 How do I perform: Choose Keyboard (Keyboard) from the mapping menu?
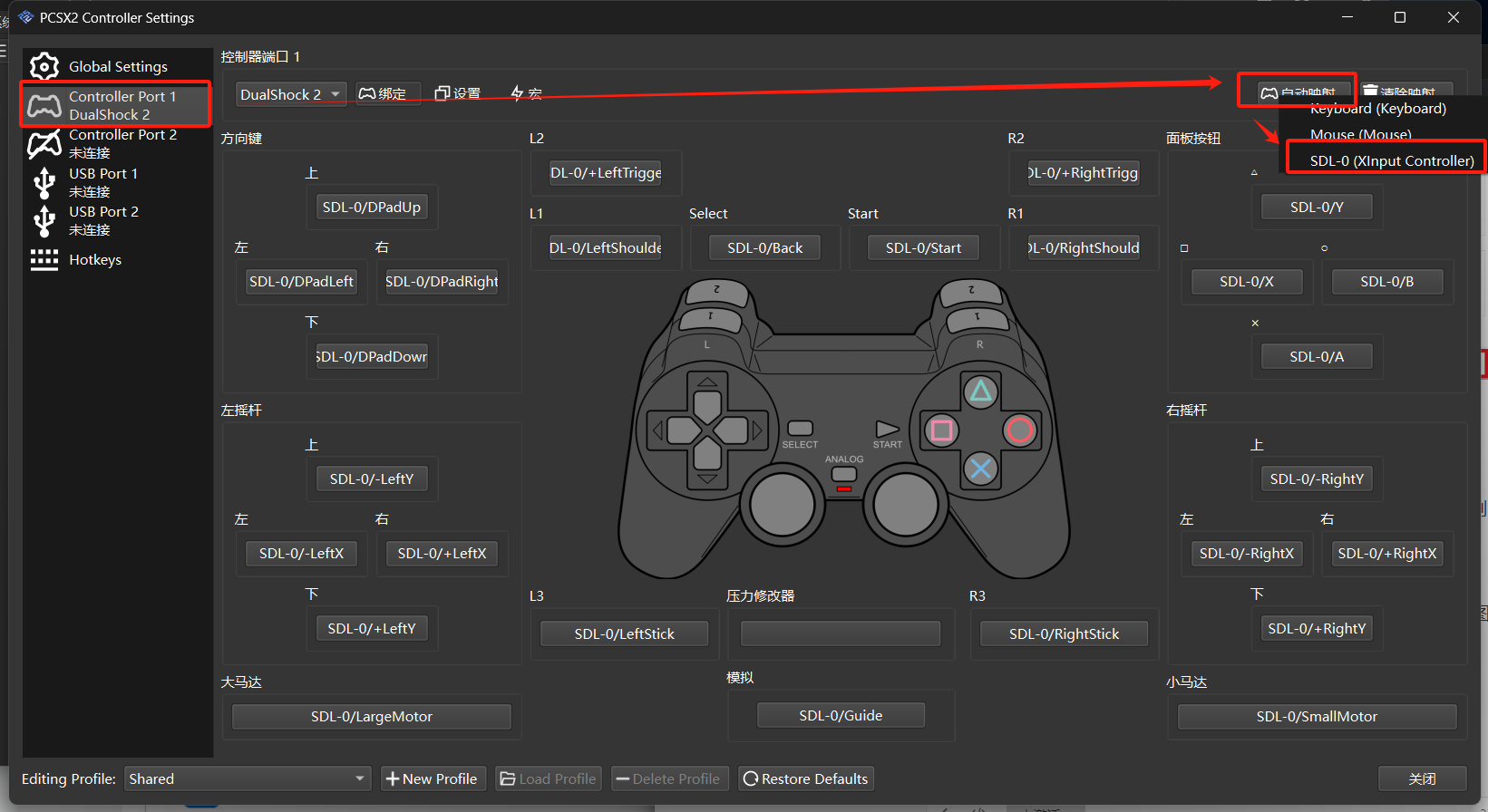pyautogui.click(x=1378, y=109)
